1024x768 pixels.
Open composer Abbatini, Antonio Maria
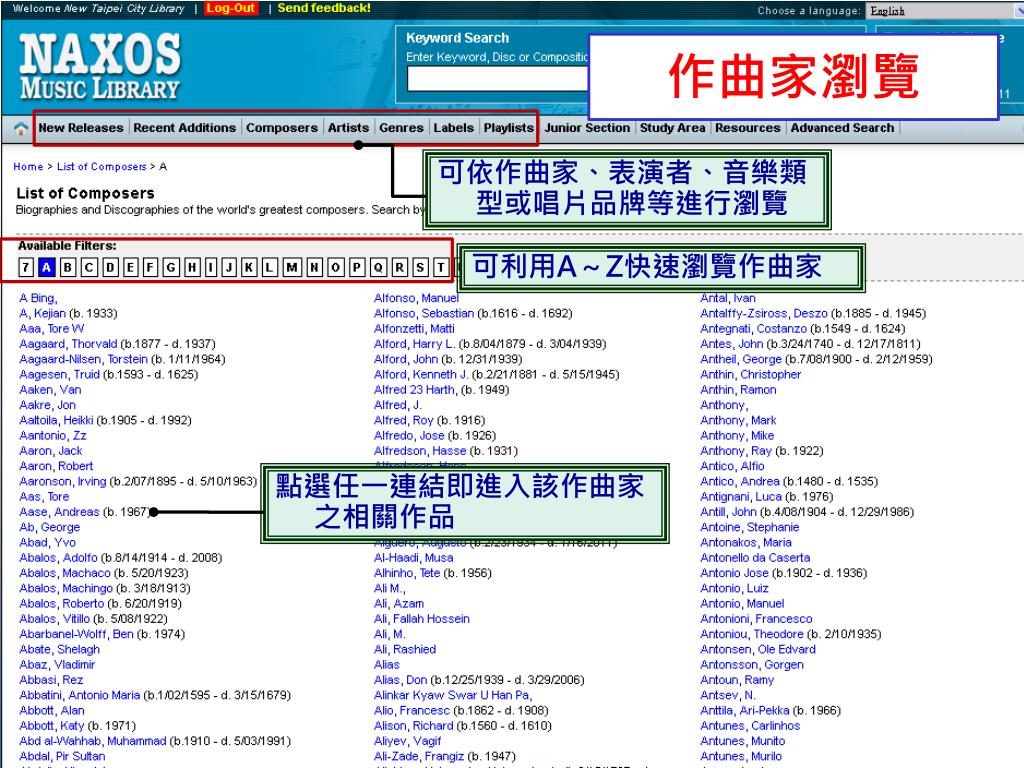(80, 695)
